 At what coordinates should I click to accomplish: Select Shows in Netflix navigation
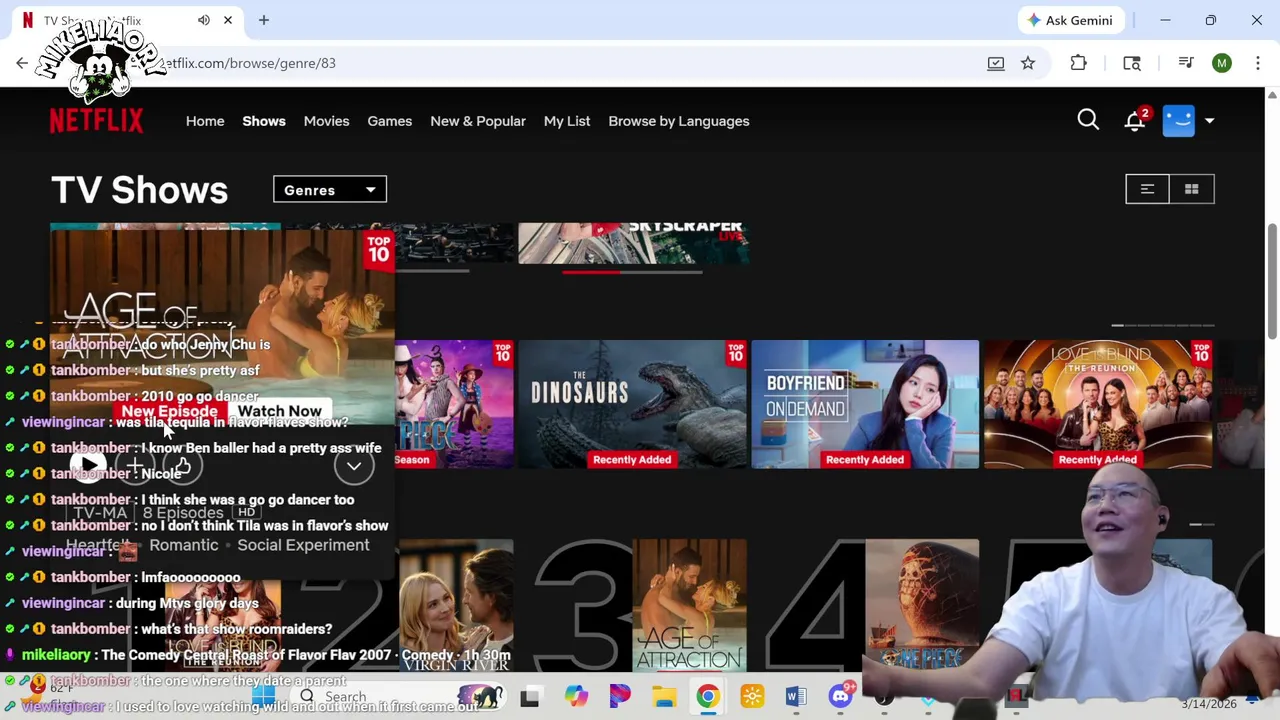click(x=264, y=121)
